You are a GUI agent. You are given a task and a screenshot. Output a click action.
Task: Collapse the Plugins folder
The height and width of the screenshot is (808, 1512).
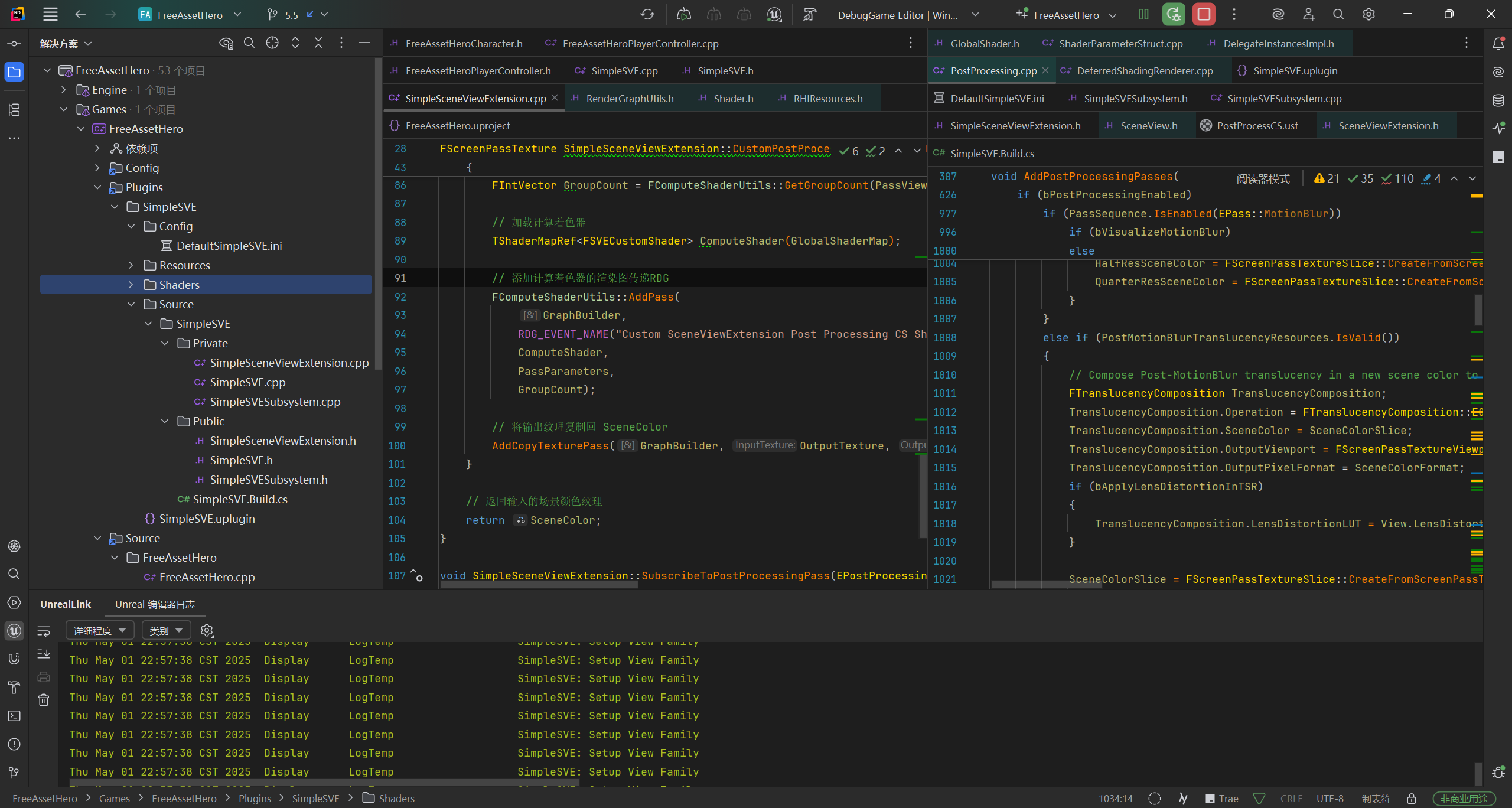pos(97,187)
